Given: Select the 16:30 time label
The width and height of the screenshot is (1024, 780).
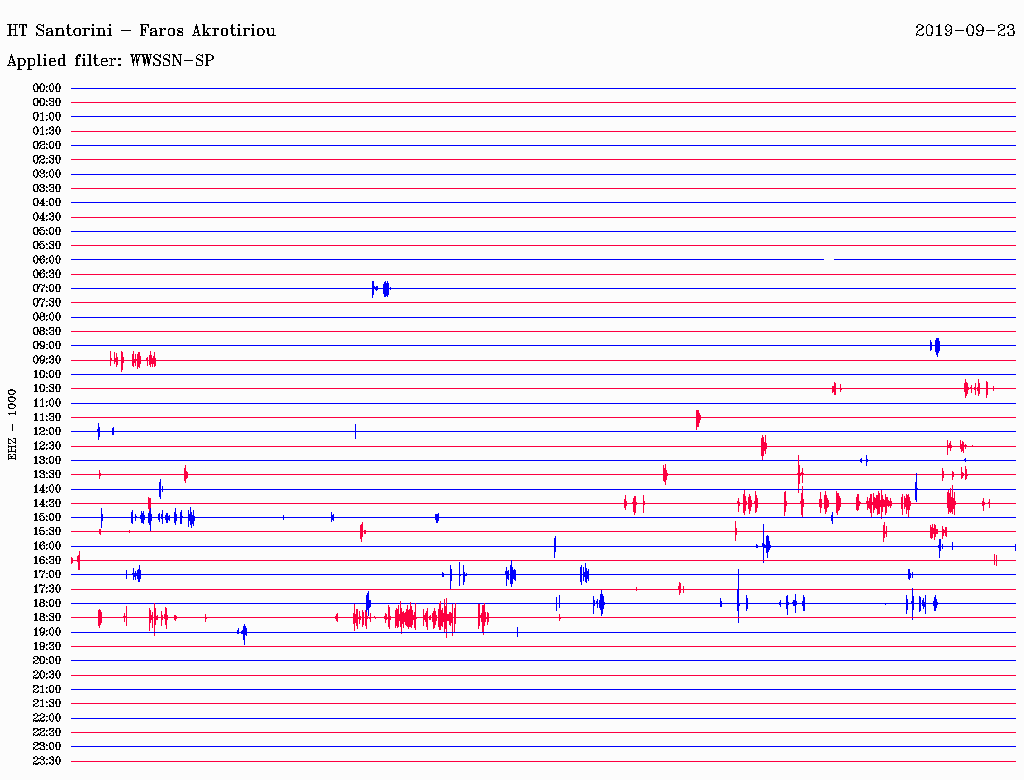Looking at the screenshot, I should click(47, 561).
